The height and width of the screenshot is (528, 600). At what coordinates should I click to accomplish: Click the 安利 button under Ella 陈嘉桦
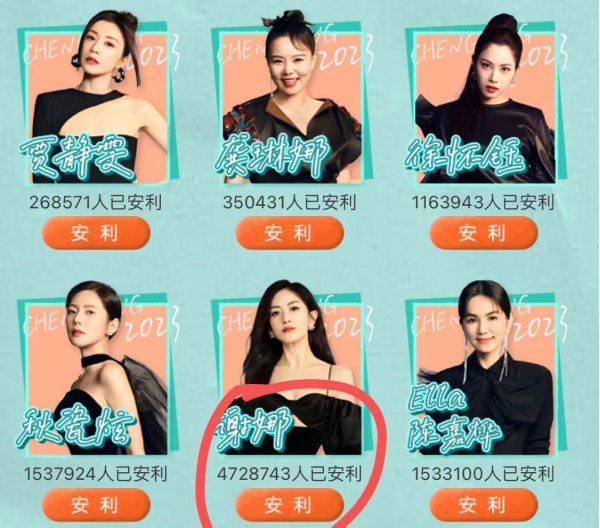click(x=484, y=505)
